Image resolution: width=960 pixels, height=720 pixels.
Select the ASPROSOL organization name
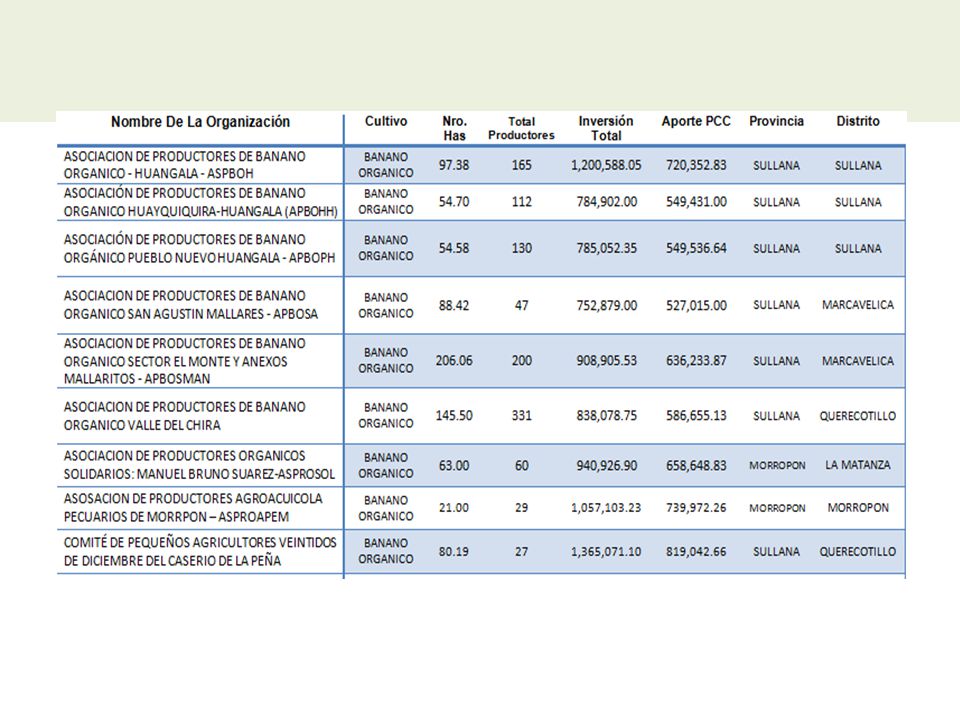tap(200, 465)
